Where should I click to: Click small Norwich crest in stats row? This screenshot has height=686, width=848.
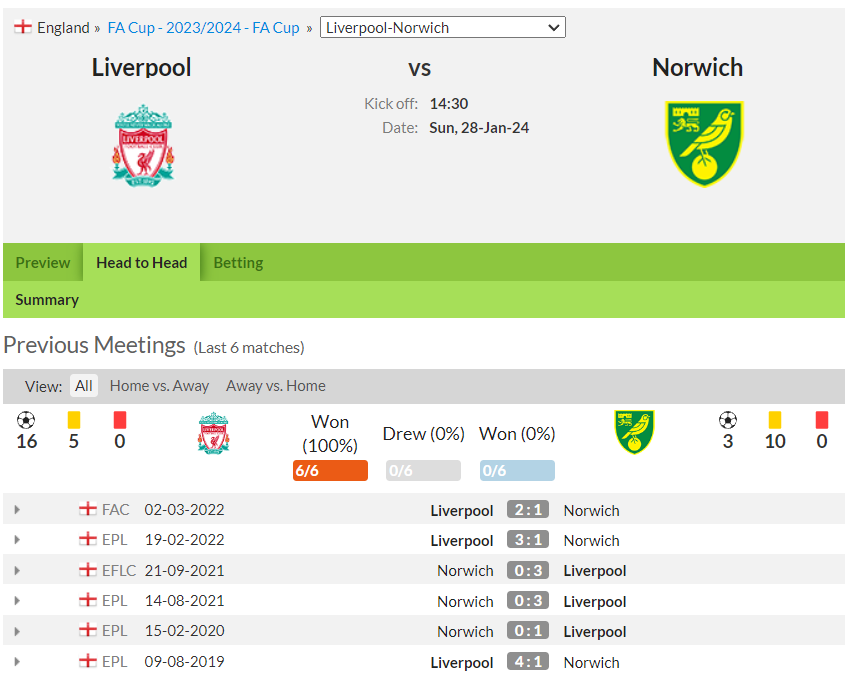click(x=634, y=432)
